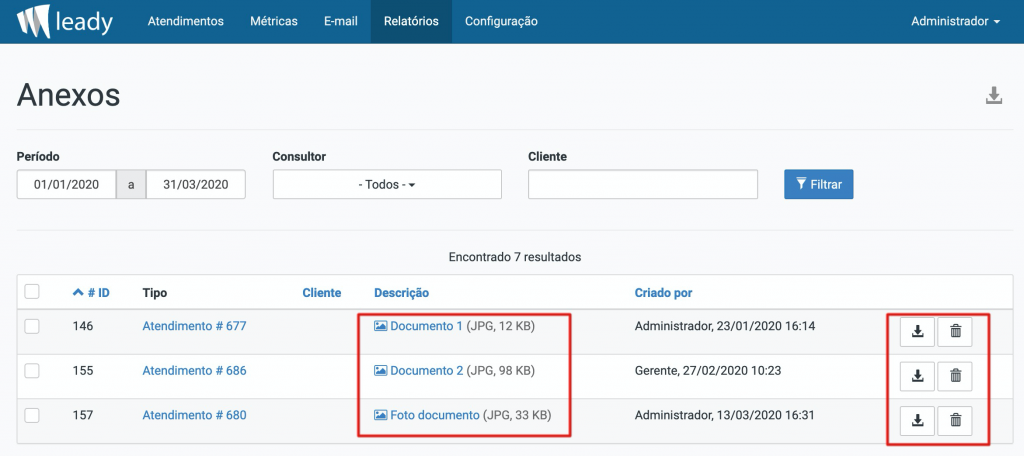The height and width of the screenshot is (456, 1024).
Task: Sort by # ID column
Action: (91, 293)
